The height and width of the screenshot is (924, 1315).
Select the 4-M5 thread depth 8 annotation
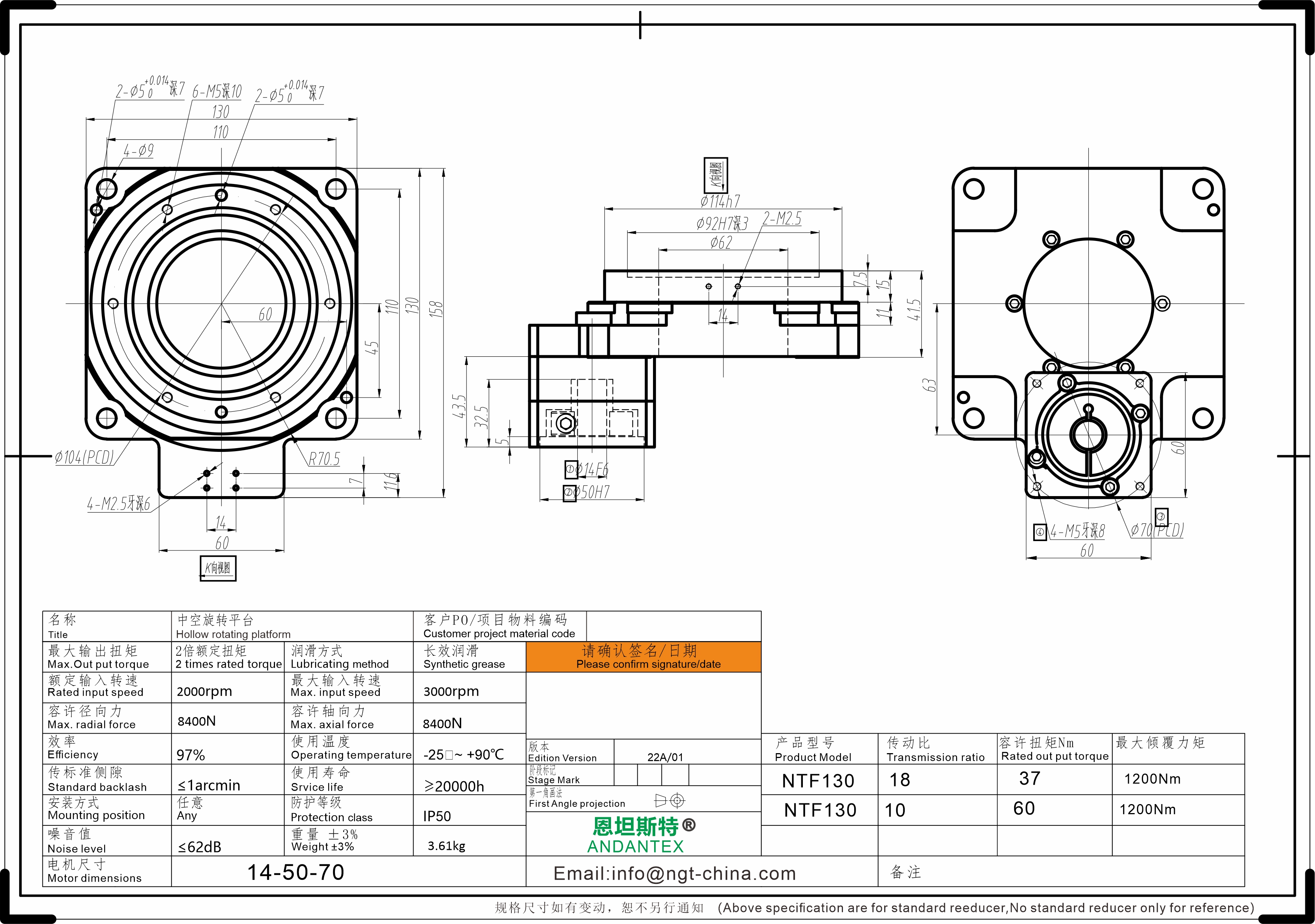click(x=1077, y=531)
